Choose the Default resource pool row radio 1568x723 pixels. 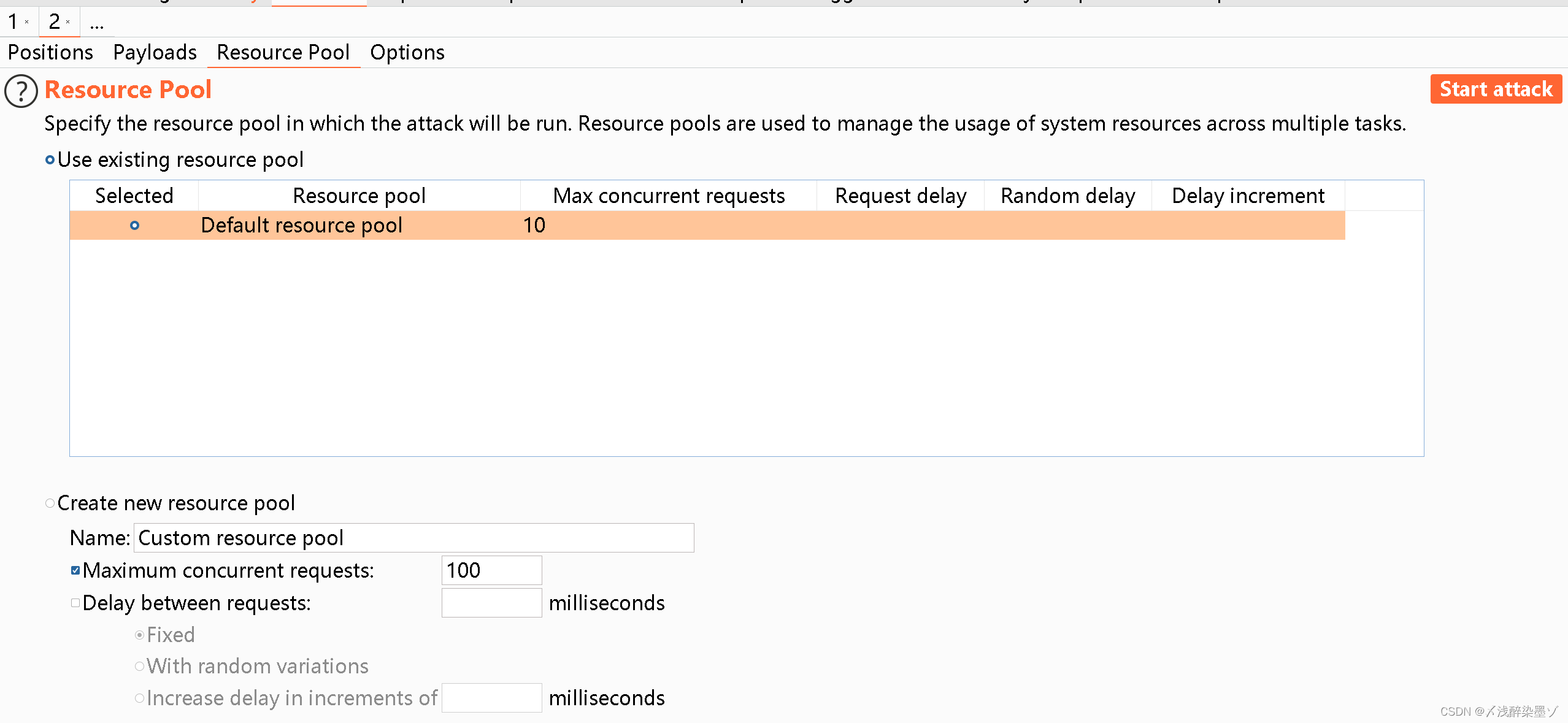pyautogui.click(x=134, y=226)
